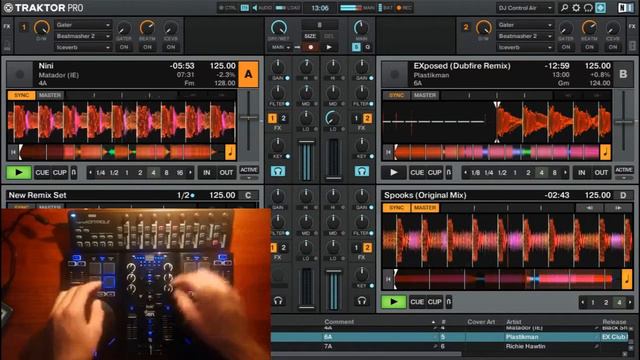Open Iceverb dropdown in FX unit 2
This screenshot has height=360, width=640.
click(x=525, y=47)
